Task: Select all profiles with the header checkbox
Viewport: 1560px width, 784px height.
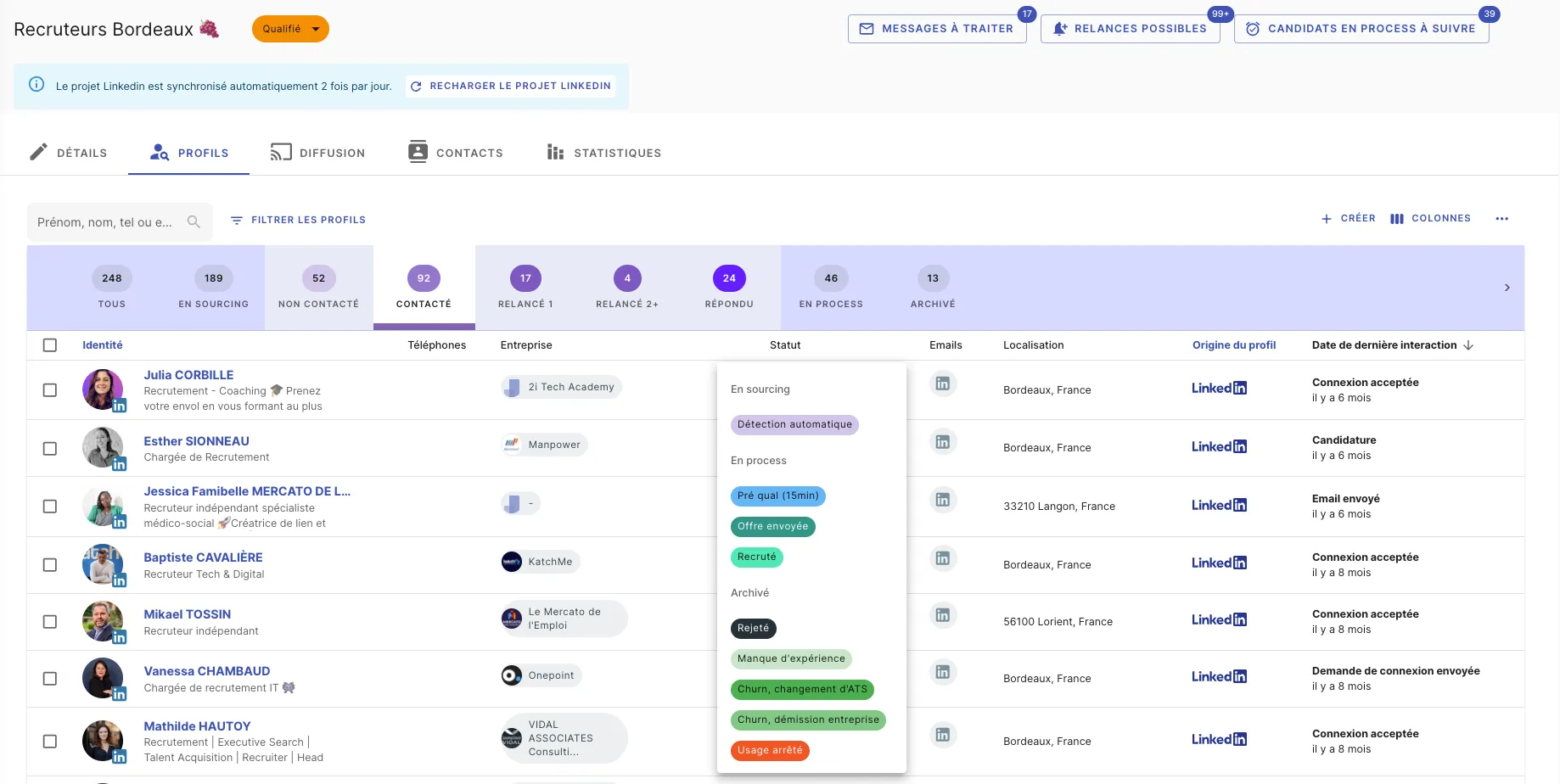Action: (50, 345)
